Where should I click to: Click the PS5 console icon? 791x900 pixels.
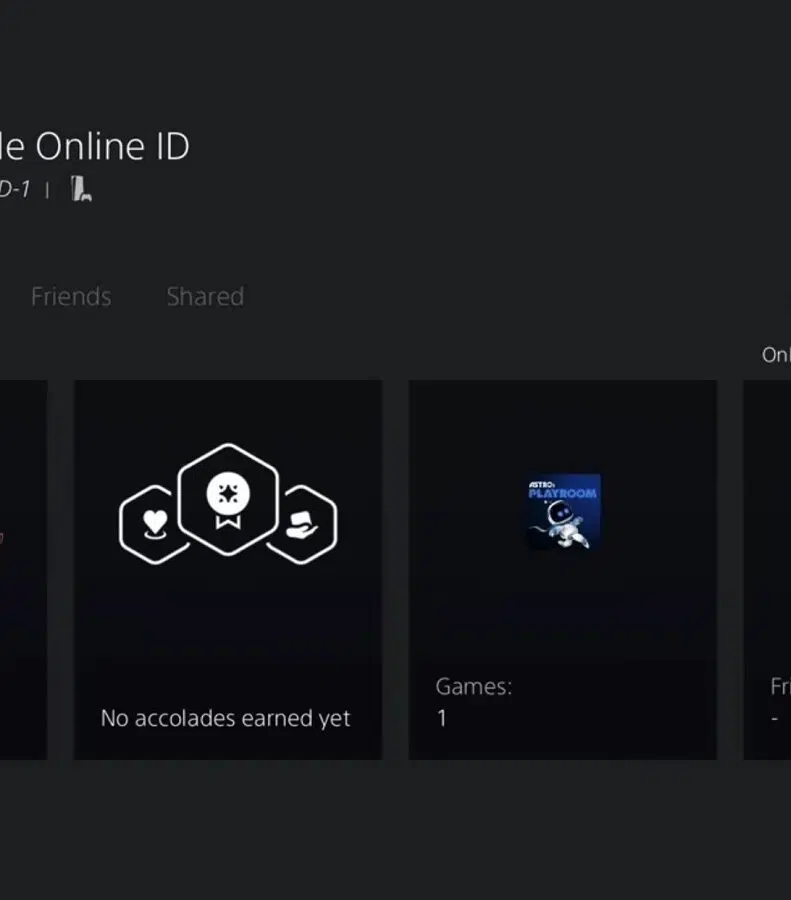tap(81, 188)
